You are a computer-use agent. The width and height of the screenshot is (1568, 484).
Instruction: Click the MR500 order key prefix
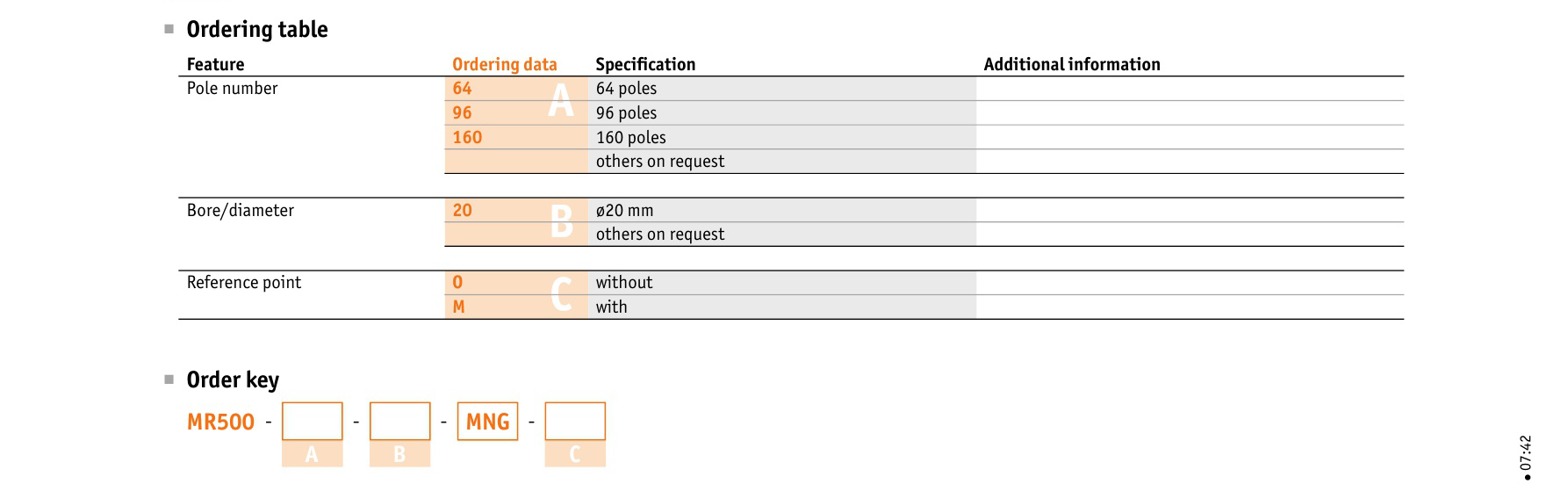(x=220, y=422)
